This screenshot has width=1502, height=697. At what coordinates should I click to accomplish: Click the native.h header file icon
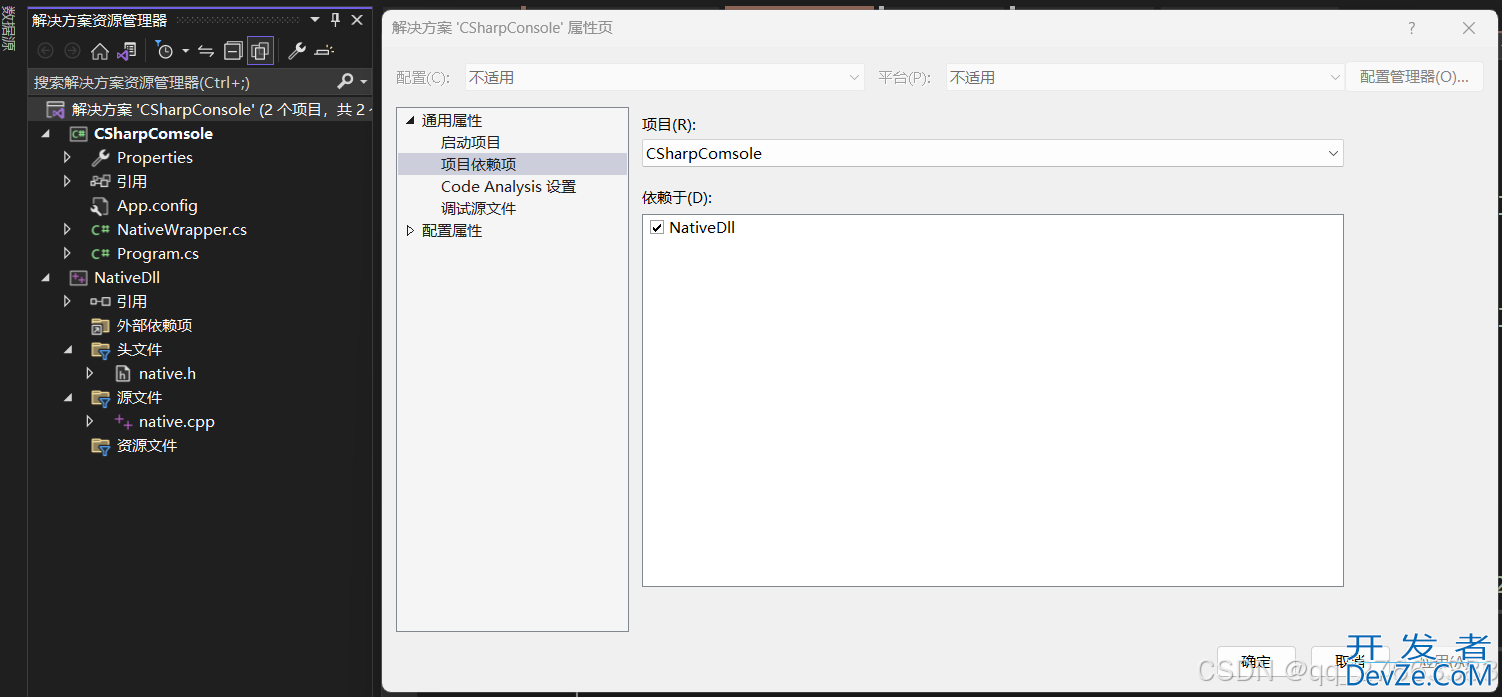123,373
